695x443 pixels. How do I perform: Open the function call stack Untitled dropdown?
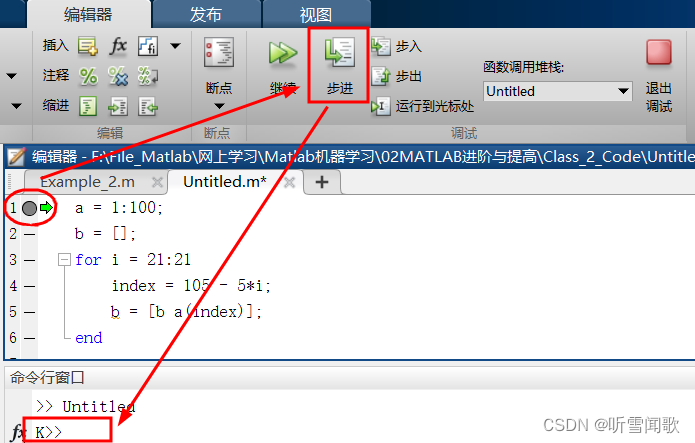[558, 91]
